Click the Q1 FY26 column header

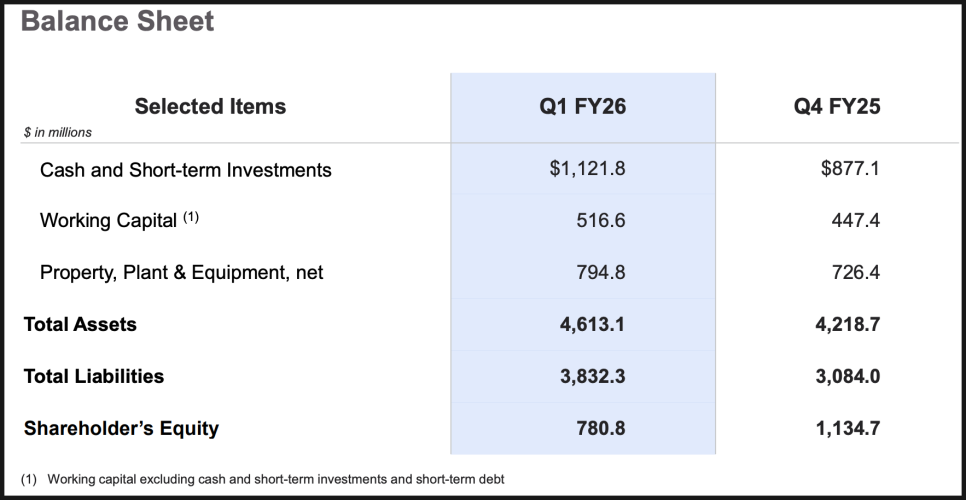coord(583,106)
